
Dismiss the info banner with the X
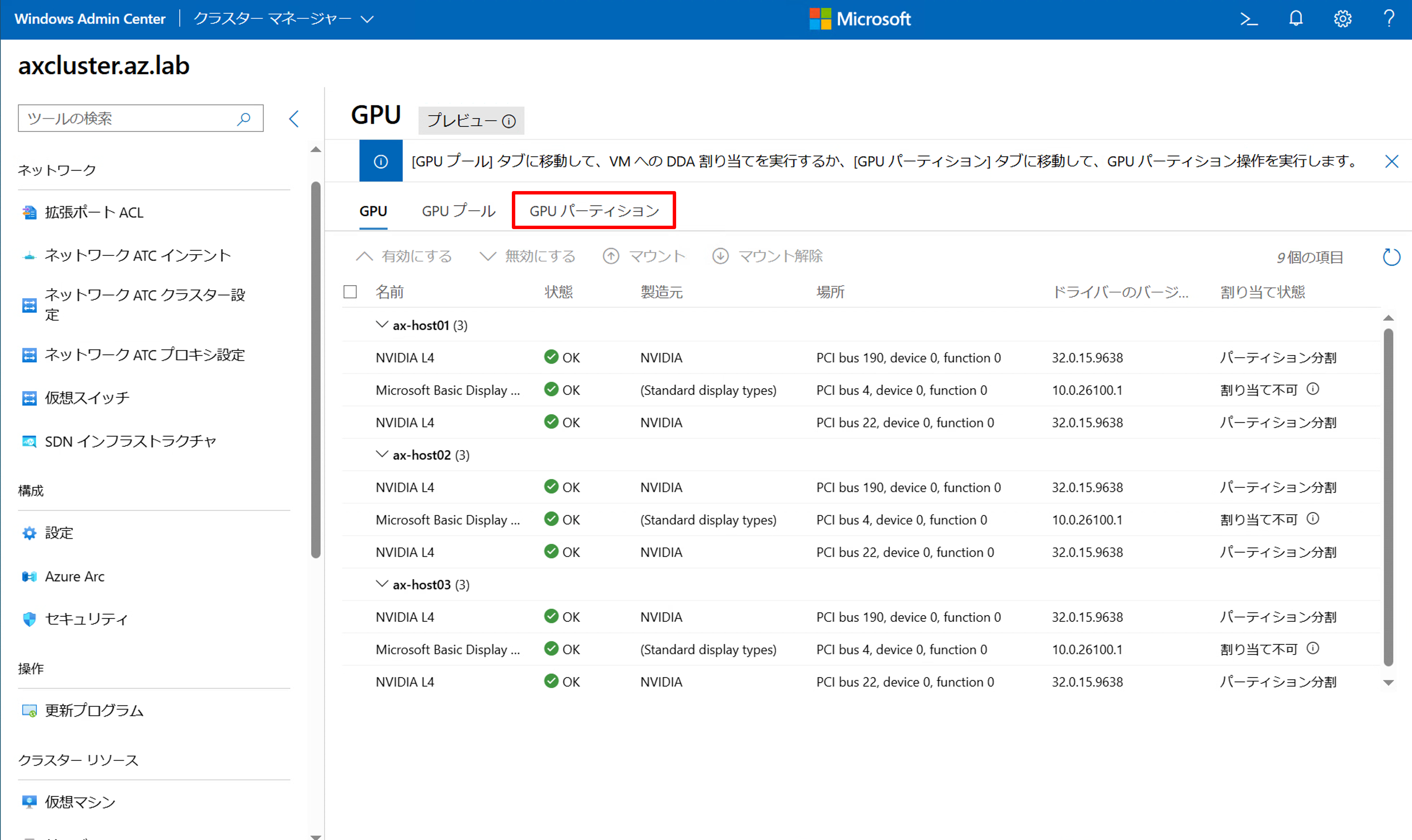pyautogui.click(x=1392, y=161)
